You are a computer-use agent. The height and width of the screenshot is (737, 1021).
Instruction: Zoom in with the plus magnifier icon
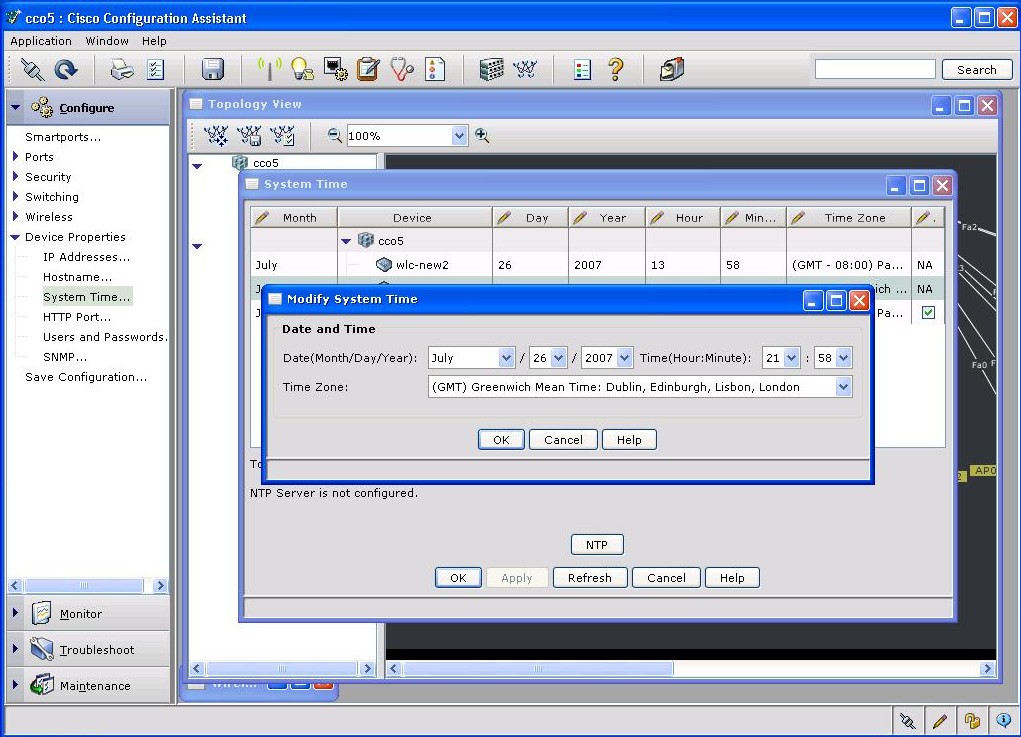pyautogui.click(x=482, y=135)
